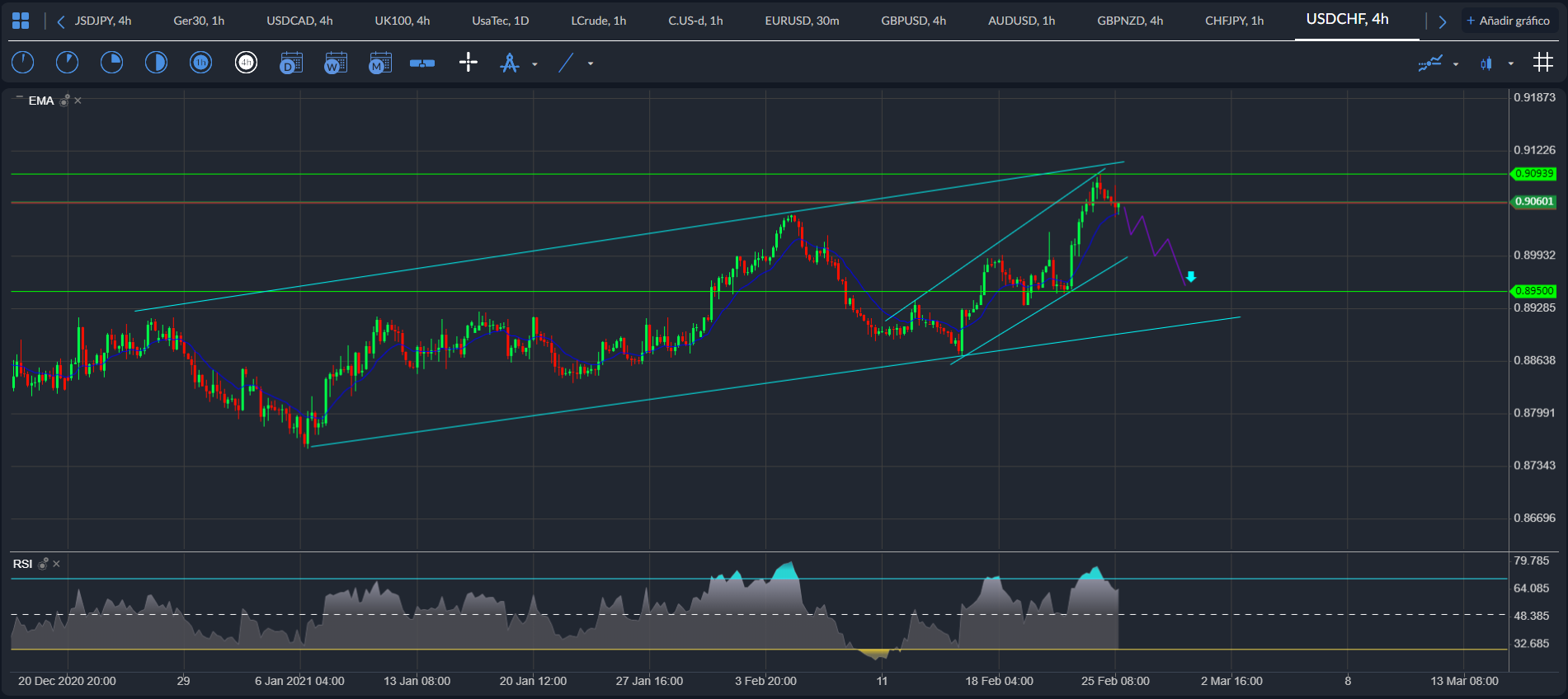Image resolution: width=1568 pixels, height=699 pixels.
Task: Switch to the monthly (M) calendar timeframe
Action: (x=380, y=63)
